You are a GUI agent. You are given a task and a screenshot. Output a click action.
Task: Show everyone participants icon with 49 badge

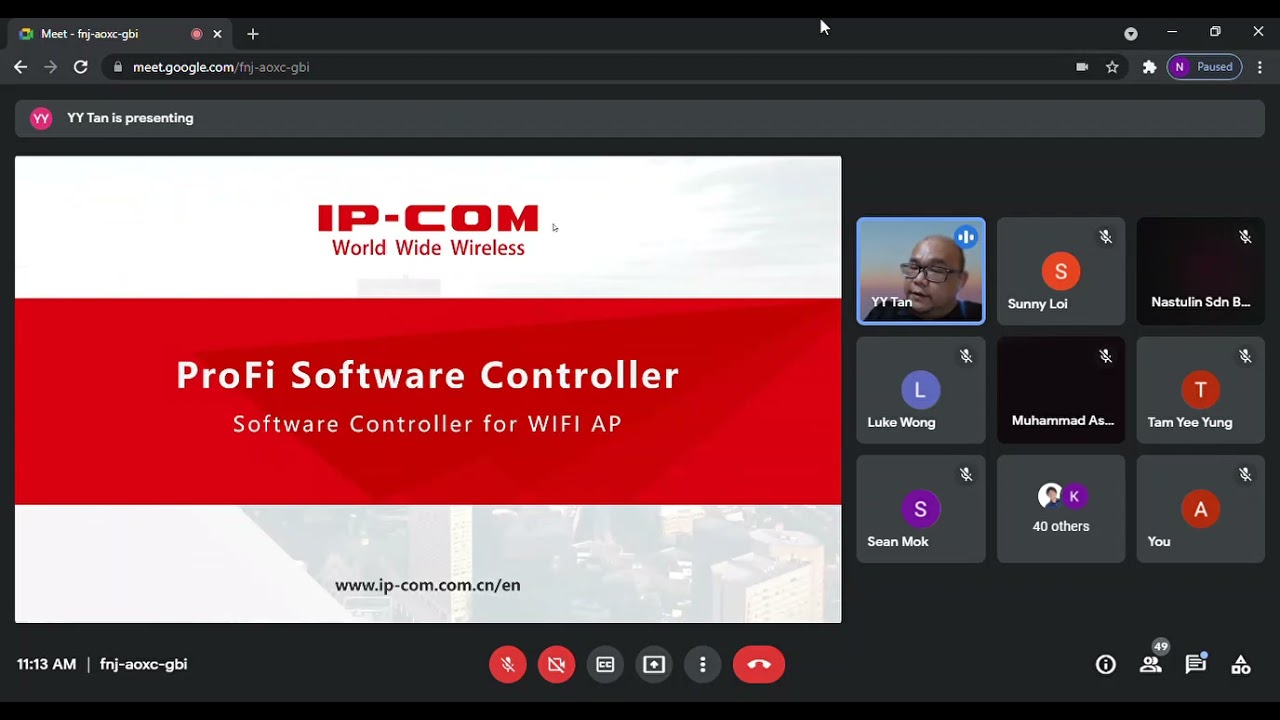click(x=1151, y=664)
